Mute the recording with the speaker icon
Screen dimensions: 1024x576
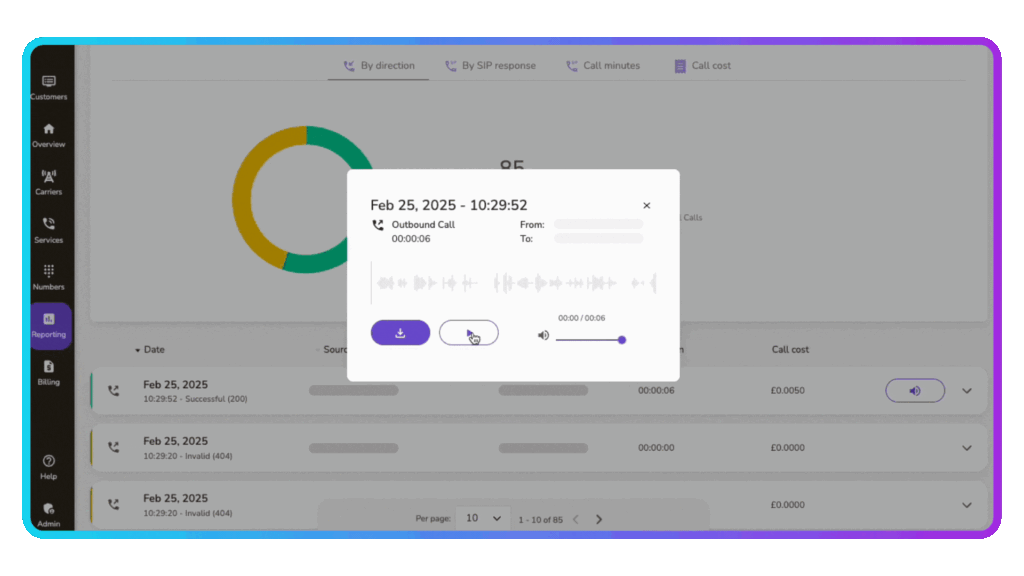(x=543, y=335)
